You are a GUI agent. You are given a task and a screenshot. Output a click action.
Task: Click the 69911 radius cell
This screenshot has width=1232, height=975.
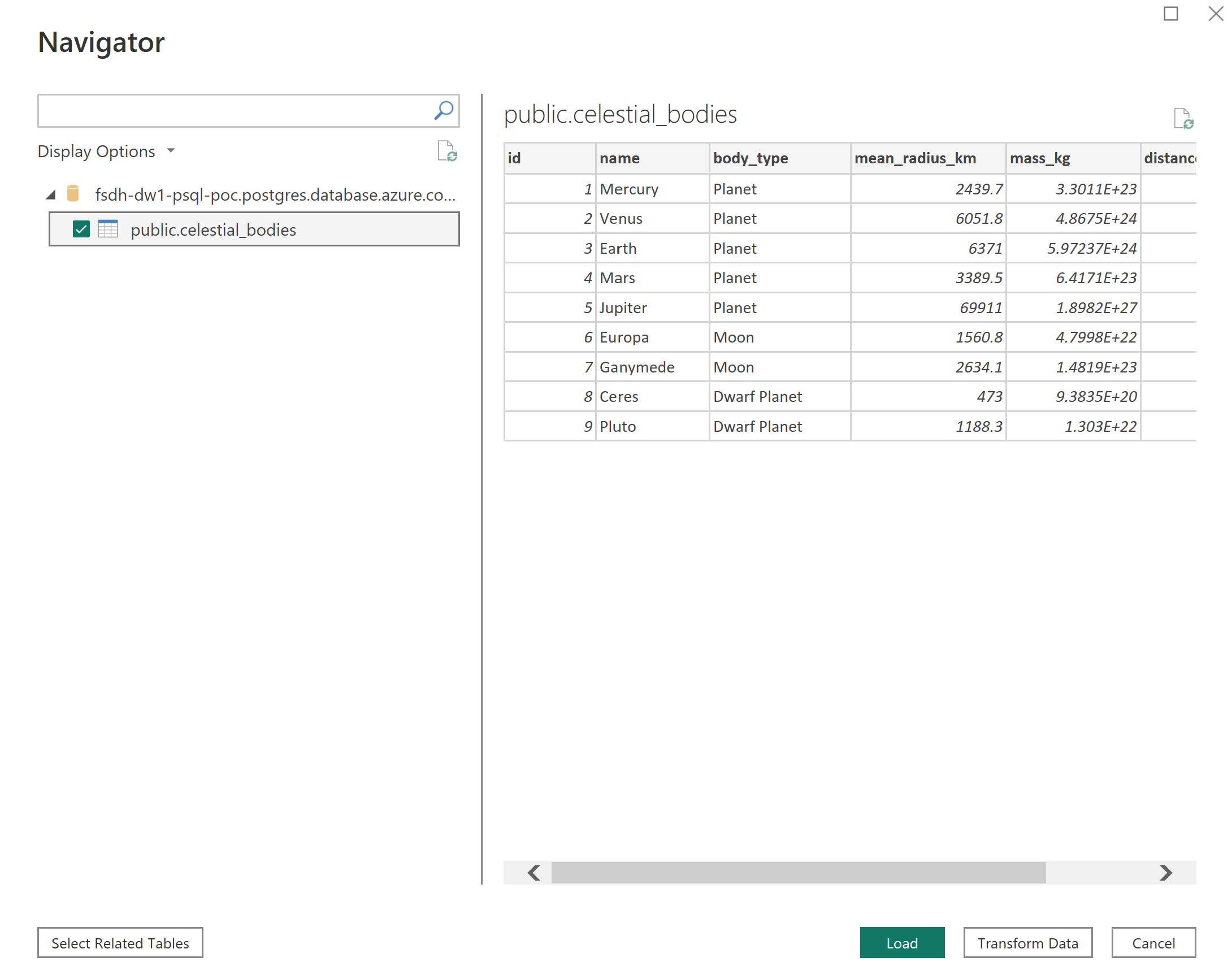(928, 307)
